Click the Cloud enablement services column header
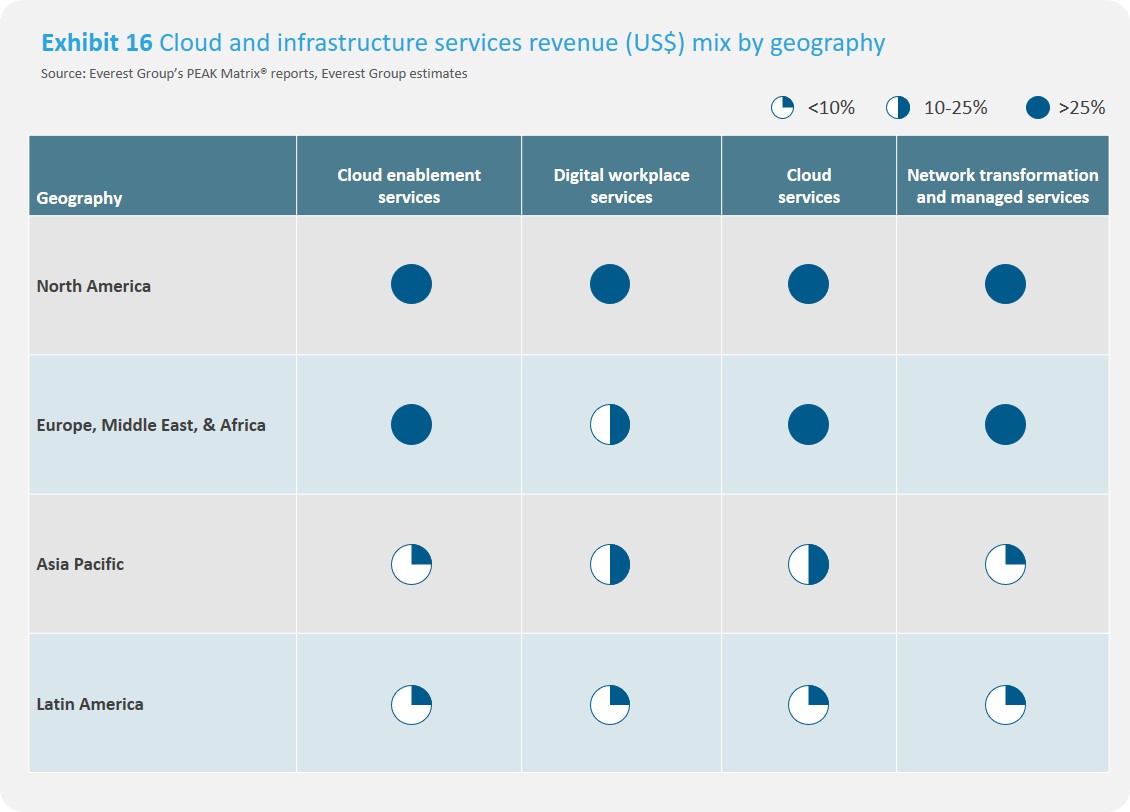This screenshot has width=1130, height=812. click(x=409, y=186)
